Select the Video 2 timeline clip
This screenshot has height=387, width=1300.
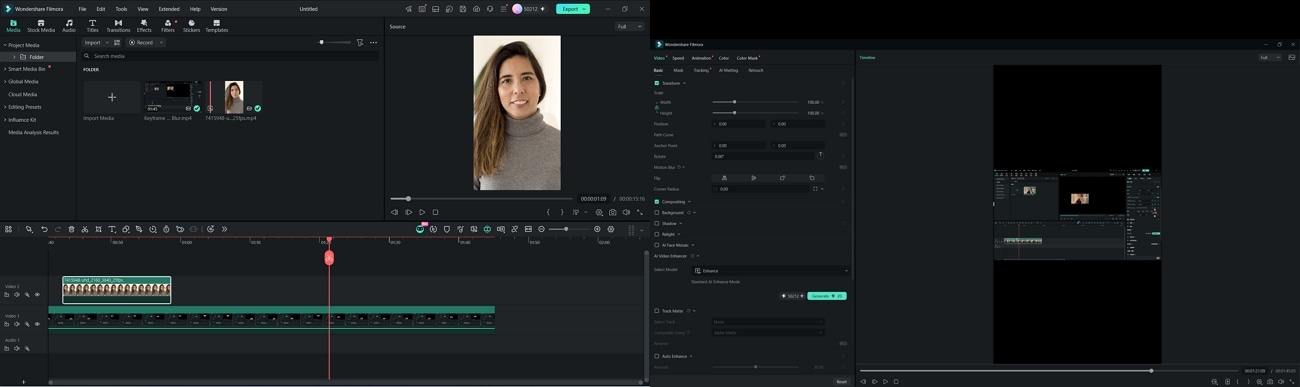click(116, 290)
